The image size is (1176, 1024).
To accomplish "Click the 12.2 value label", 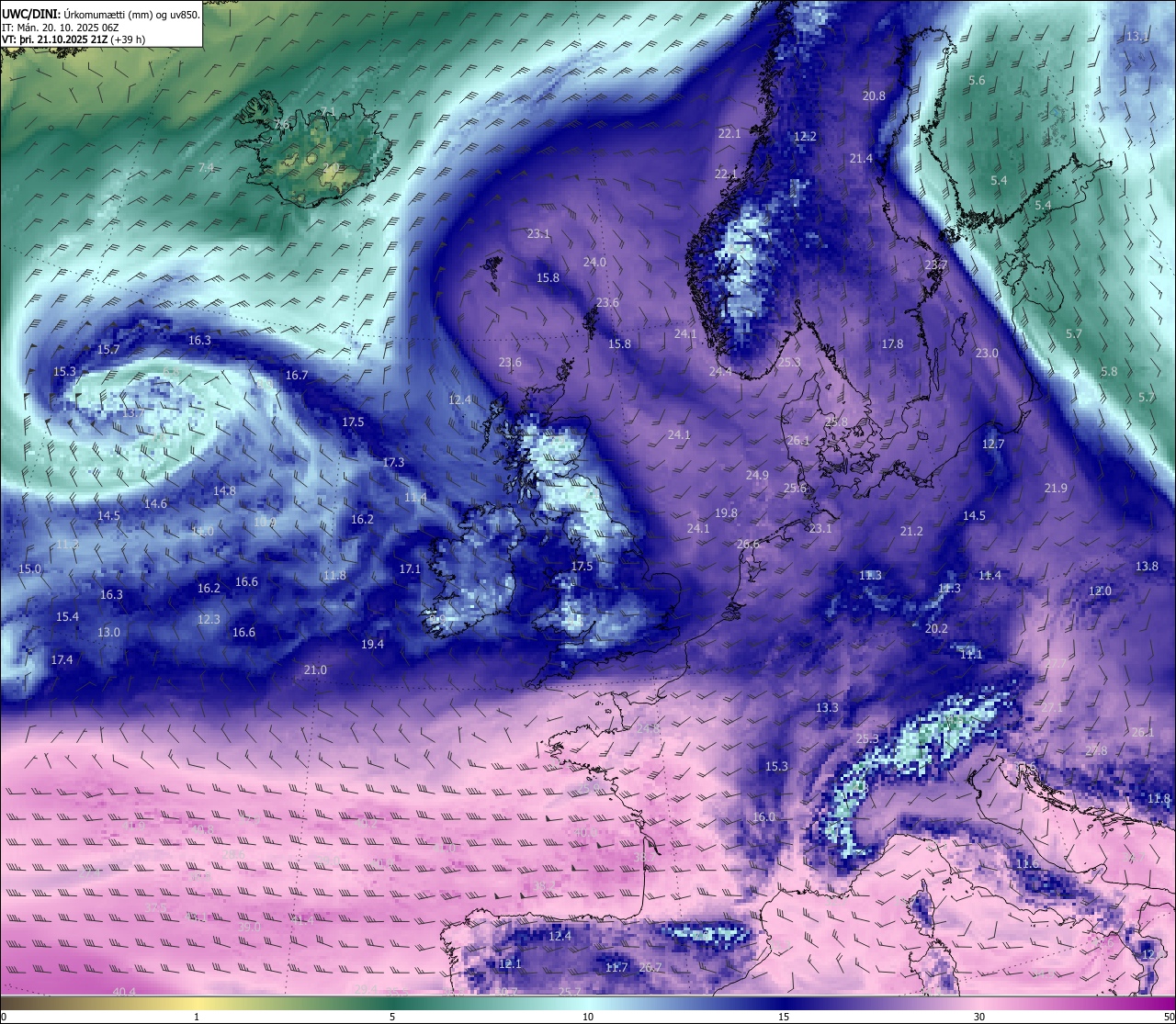I will click(x=805, y=136).
